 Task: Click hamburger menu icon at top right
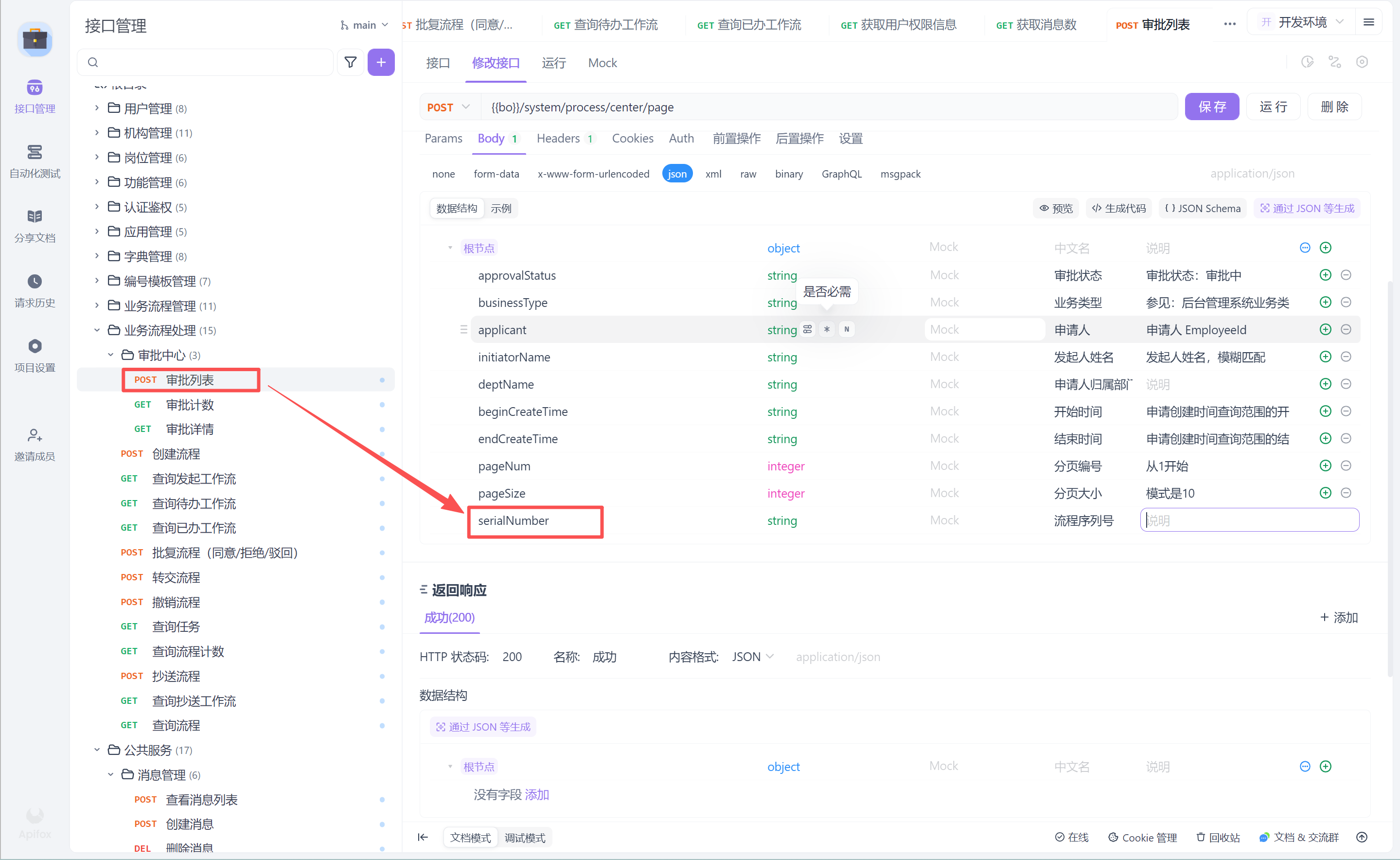[x=1369, y=23]
